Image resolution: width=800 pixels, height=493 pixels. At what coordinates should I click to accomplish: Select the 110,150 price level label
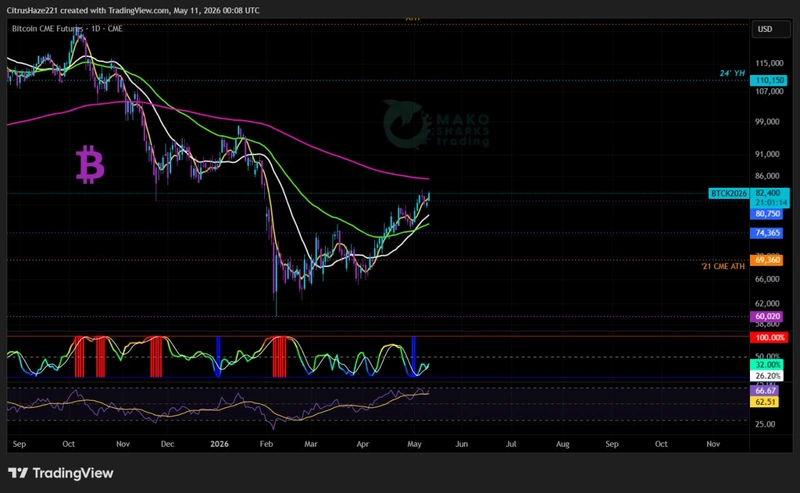click(x=769, y=80)
